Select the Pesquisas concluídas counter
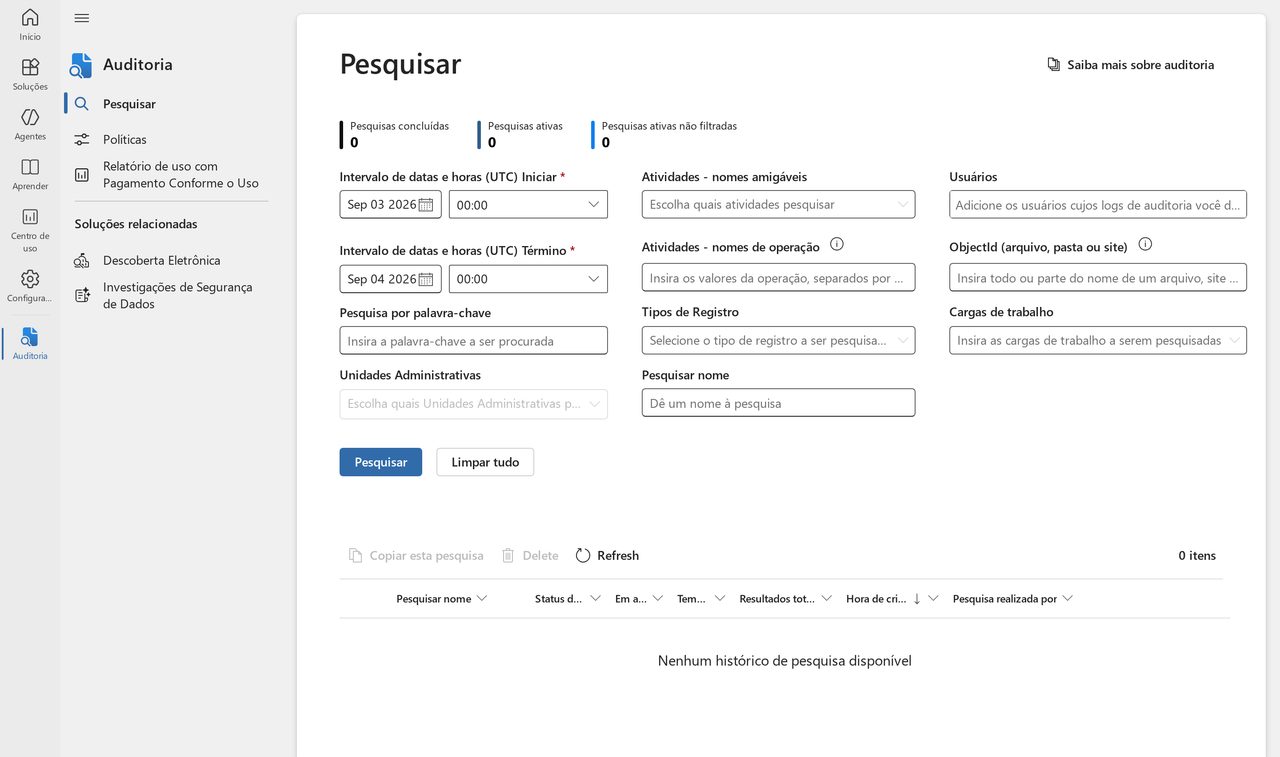 (x=395, y=134)
